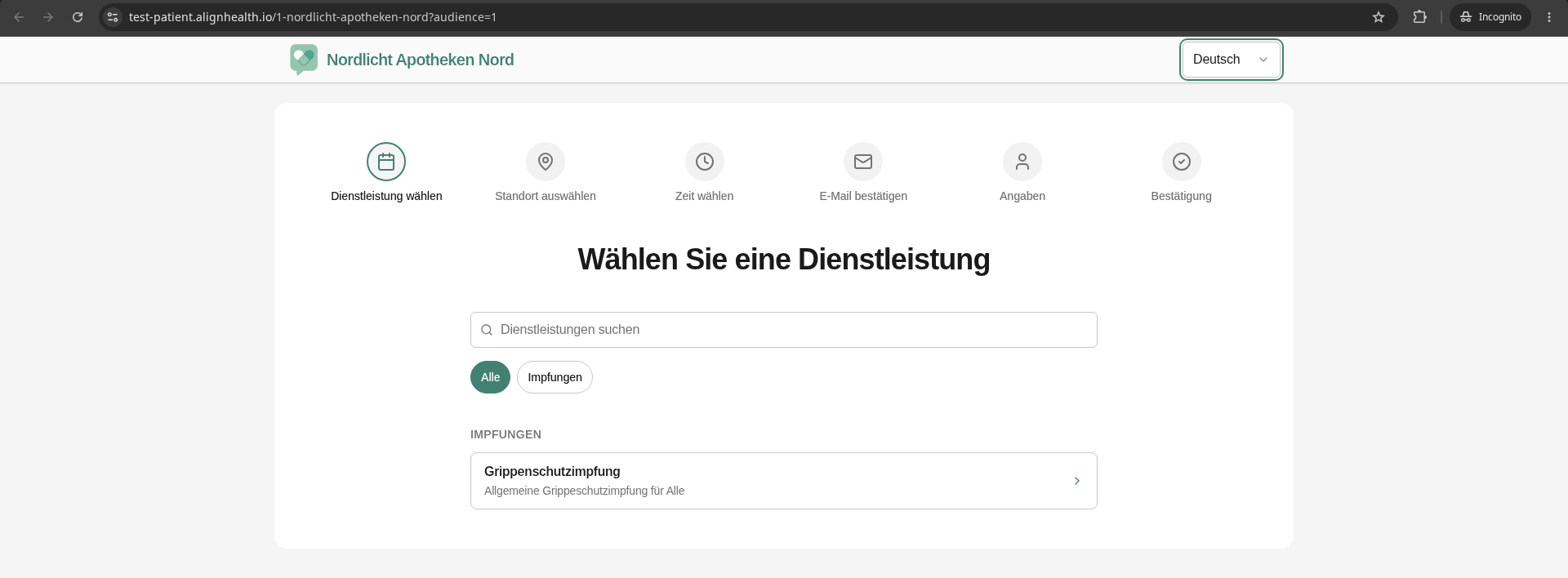
Task: Click the Angaben step label
Action: 1022,196
